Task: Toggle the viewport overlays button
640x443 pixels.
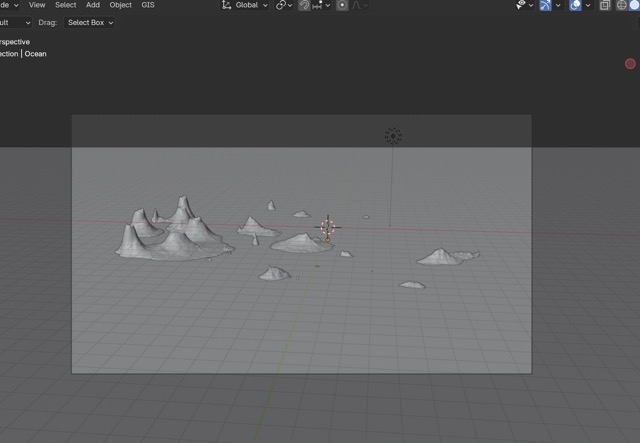Action: pyautogui.click(x=575, y=5)
